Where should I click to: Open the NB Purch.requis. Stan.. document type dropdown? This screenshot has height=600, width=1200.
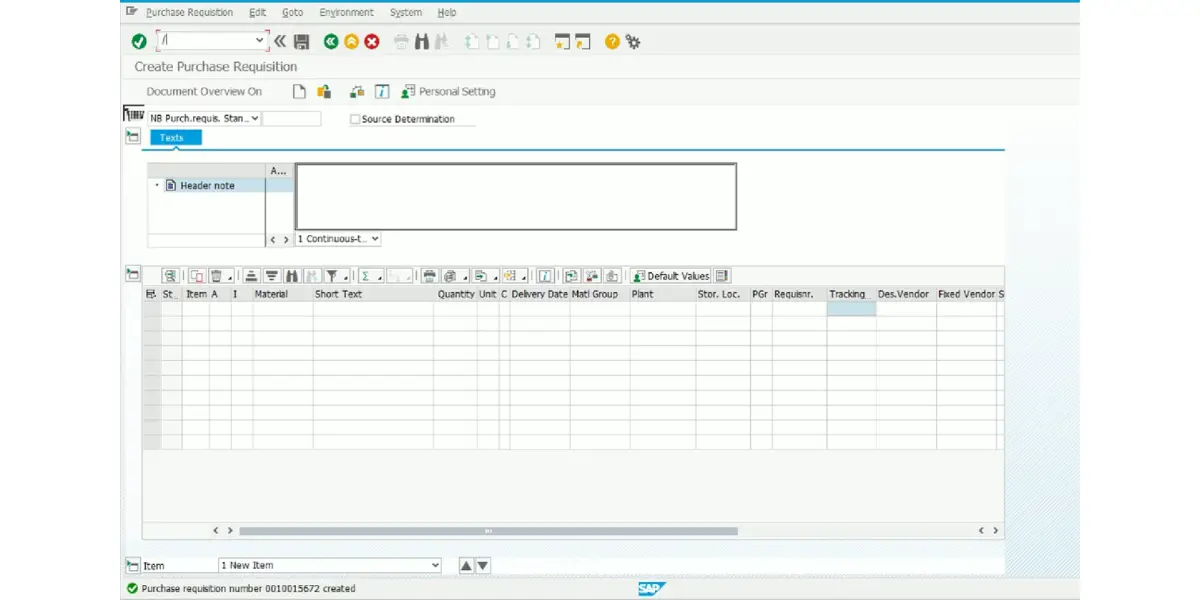(x=255, y=118)
